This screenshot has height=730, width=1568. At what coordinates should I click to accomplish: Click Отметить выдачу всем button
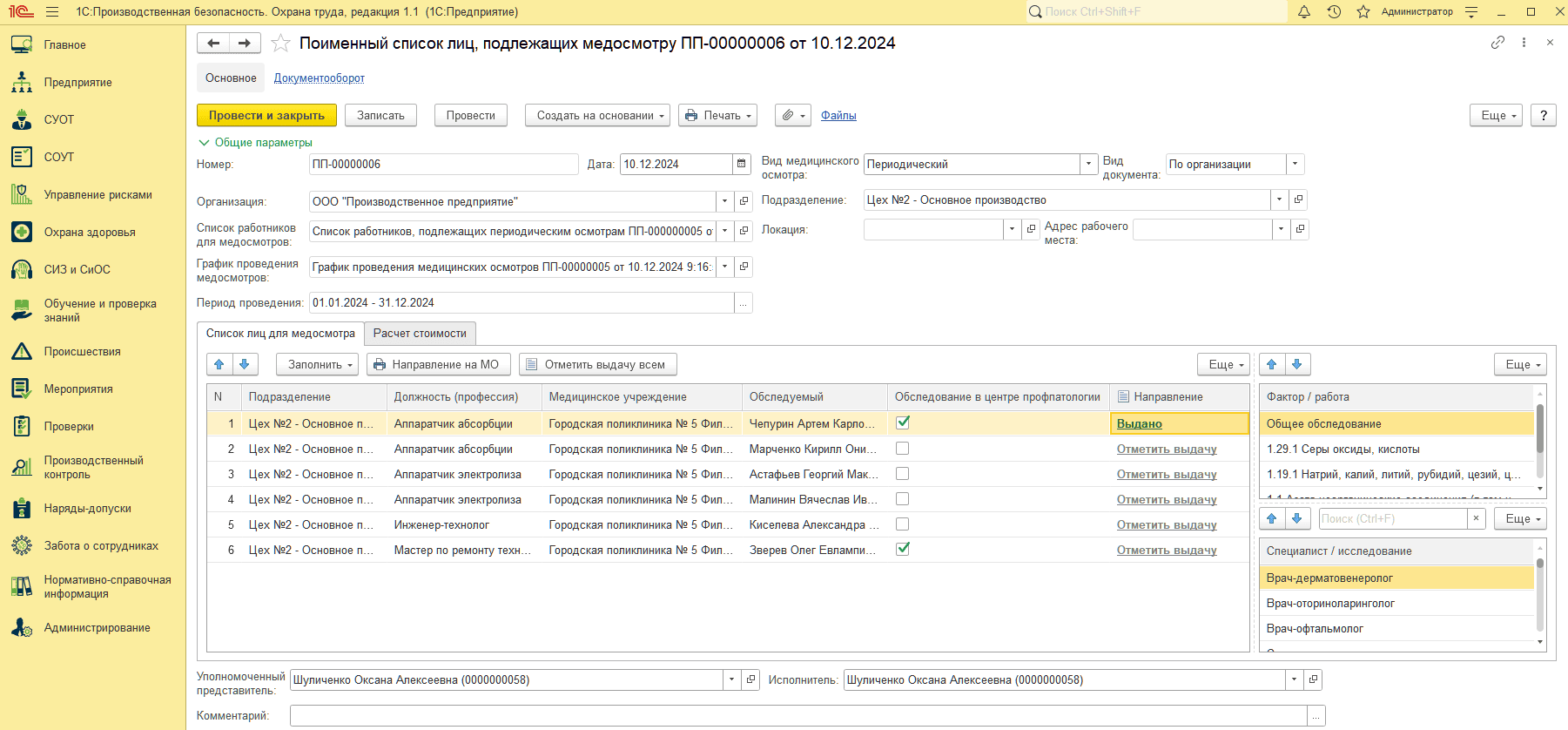597,364
